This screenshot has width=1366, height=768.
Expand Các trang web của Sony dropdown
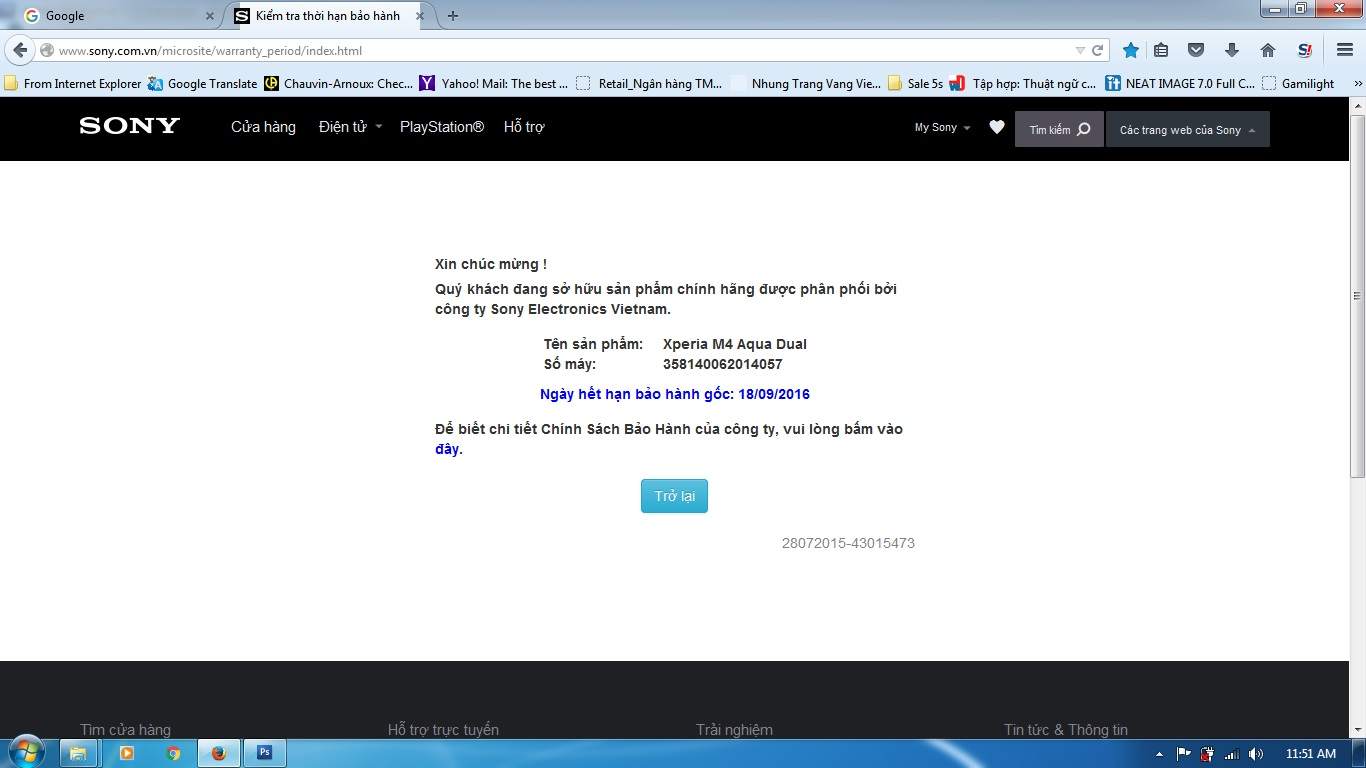tap(1188, 129)
